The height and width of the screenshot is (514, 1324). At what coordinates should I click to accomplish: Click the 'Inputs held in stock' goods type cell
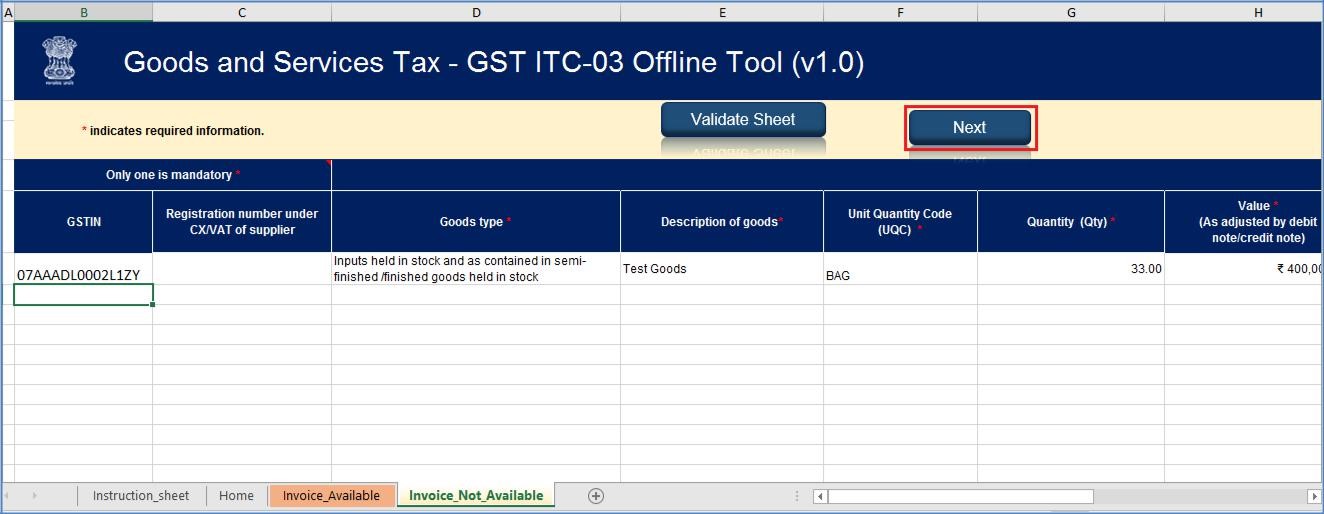coord(476,269)
